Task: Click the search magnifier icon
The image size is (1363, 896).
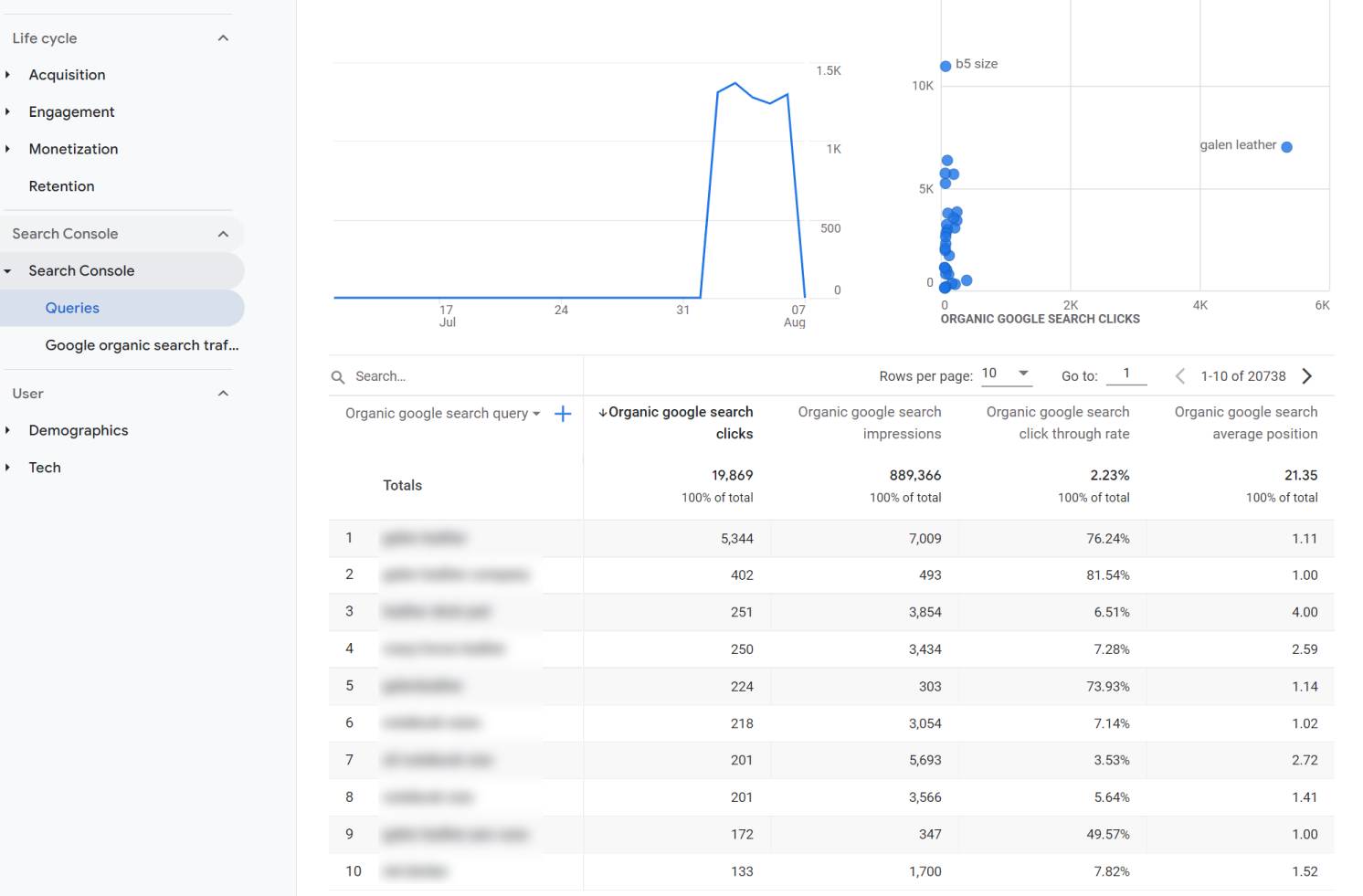Action: (x=338, y=376)
